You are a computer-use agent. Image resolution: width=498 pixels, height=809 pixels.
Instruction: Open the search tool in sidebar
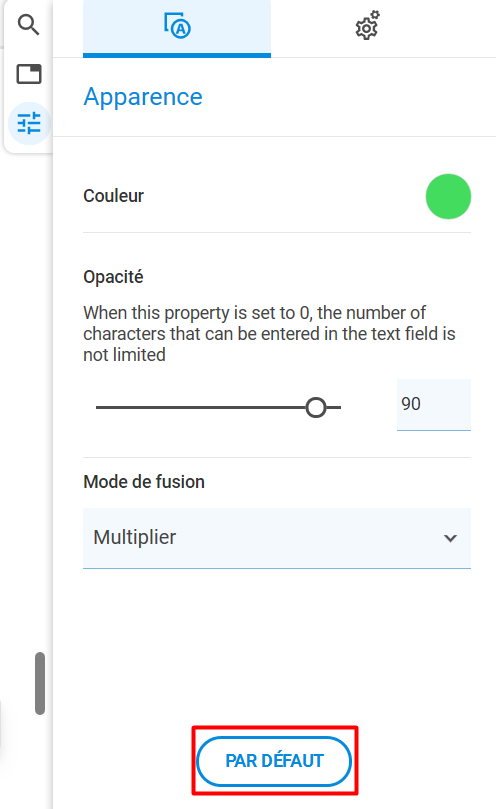pyautogui.click(x=28, y=24)
